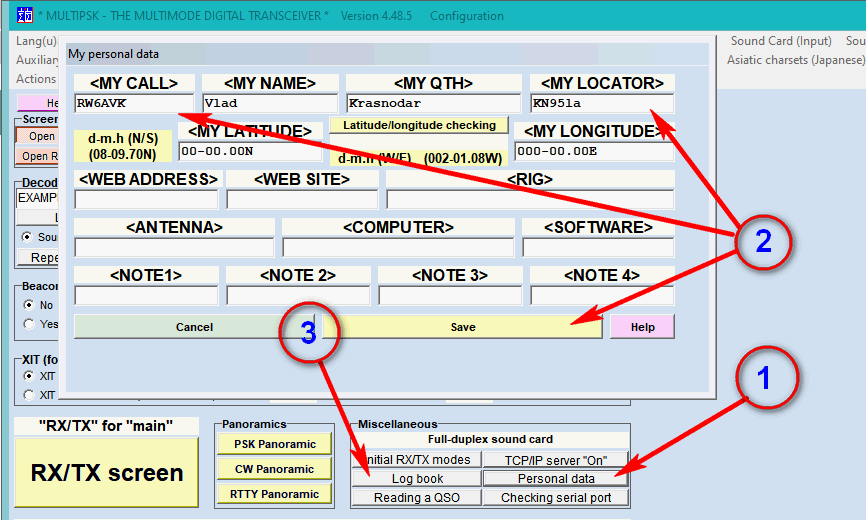Viewport: 866px width, 520px height.
Task: Click the Repe... button
Action: 38,257
